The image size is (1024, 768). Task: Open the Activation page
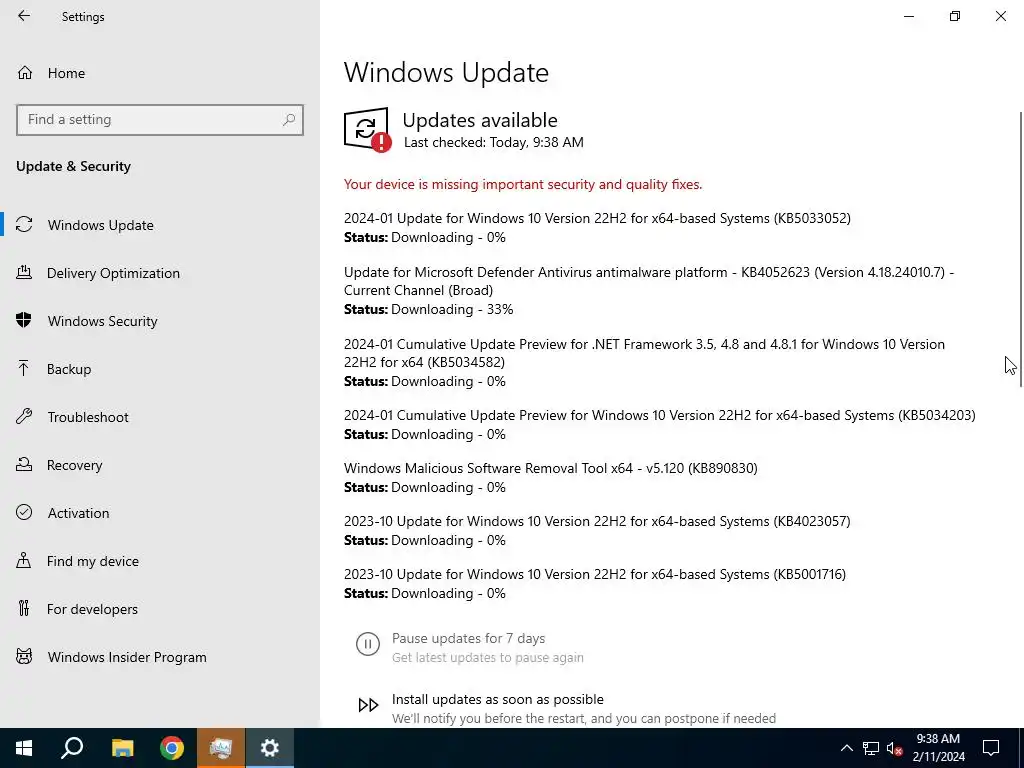tap(160, 513)
